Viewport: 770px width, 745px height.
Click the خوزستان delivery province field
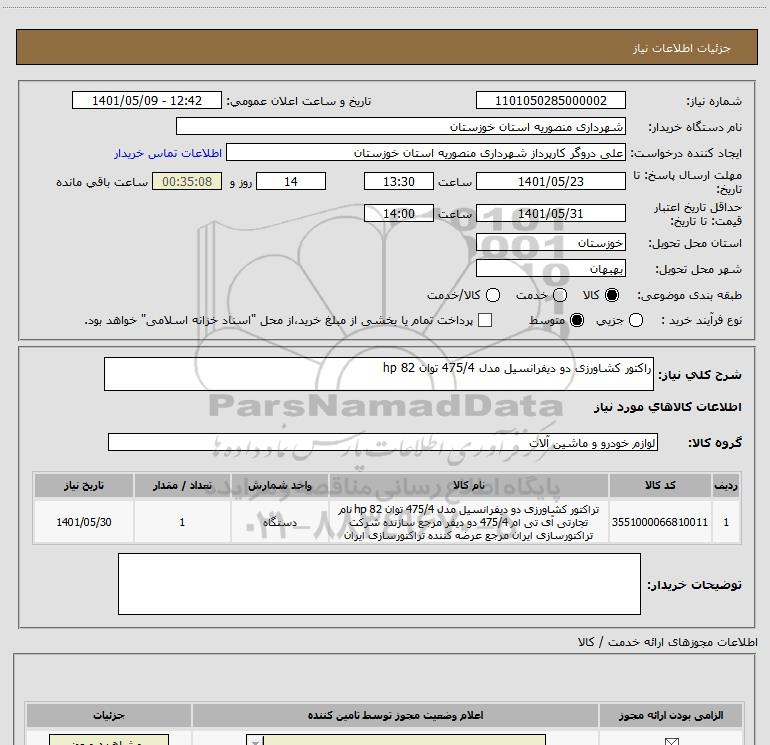[550, 242]
